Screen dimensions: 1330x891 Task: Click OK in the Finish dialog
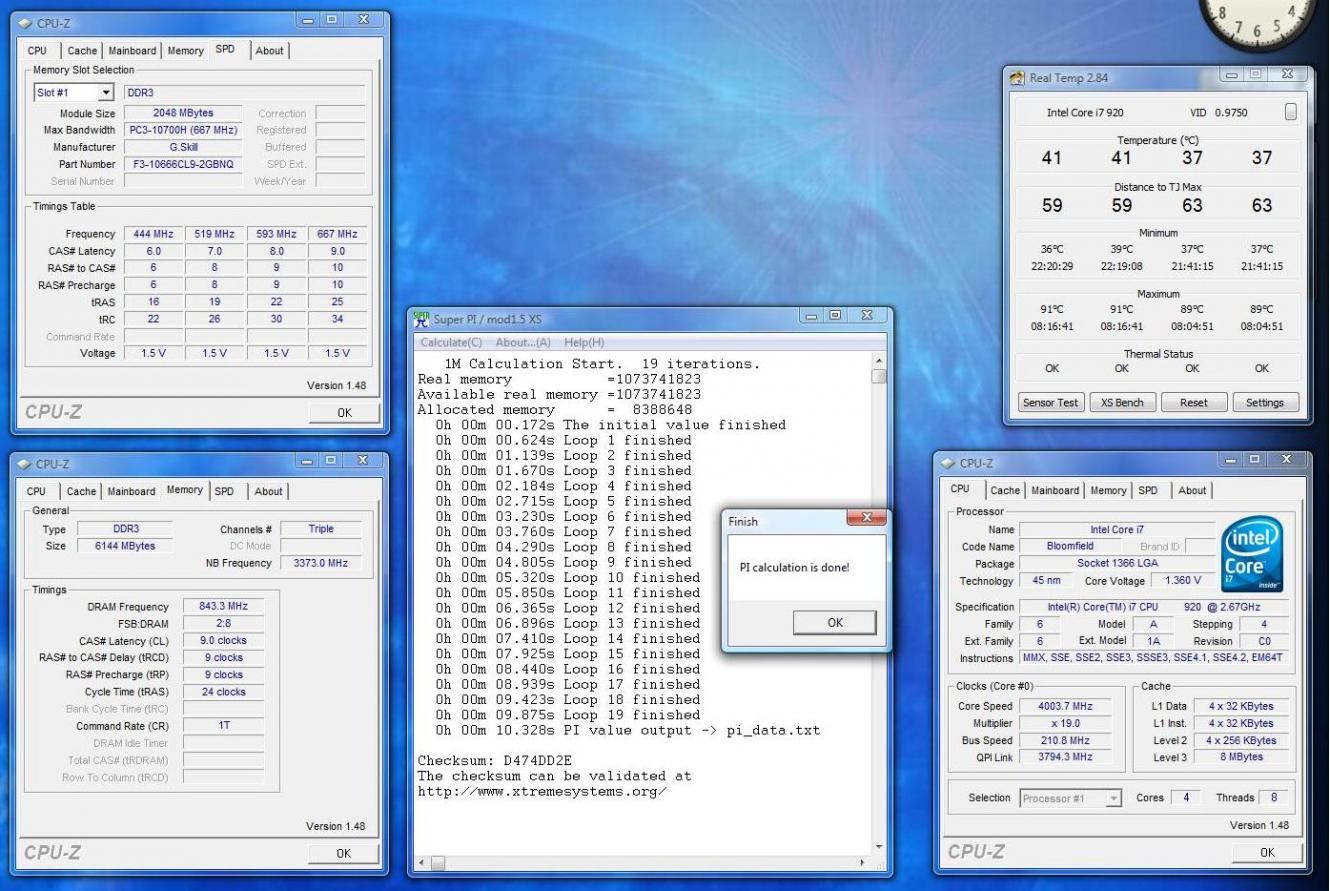point(835,623)
